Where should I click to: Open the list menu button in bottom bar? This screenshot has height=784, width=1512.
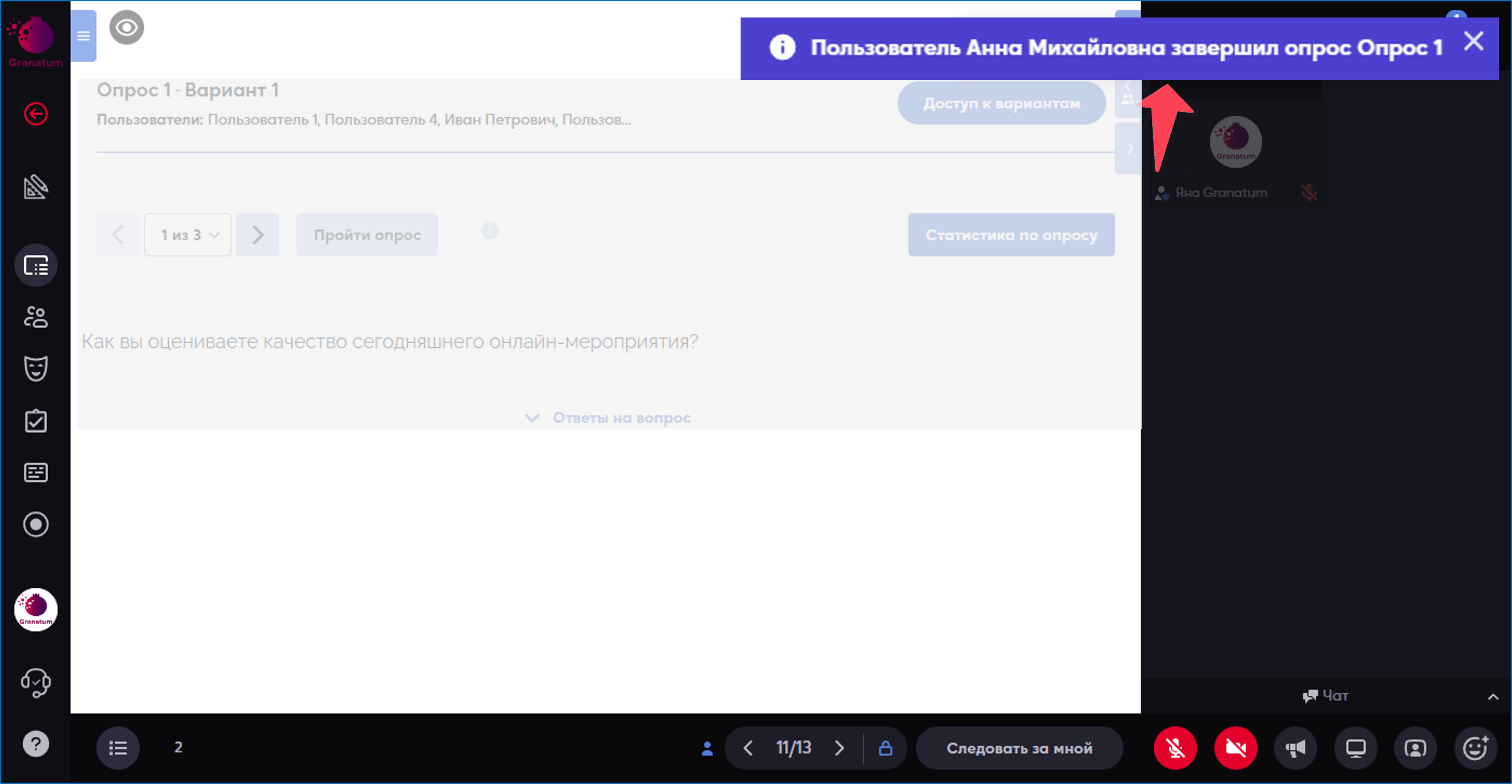pyautogui.click(x=118, y=748)
